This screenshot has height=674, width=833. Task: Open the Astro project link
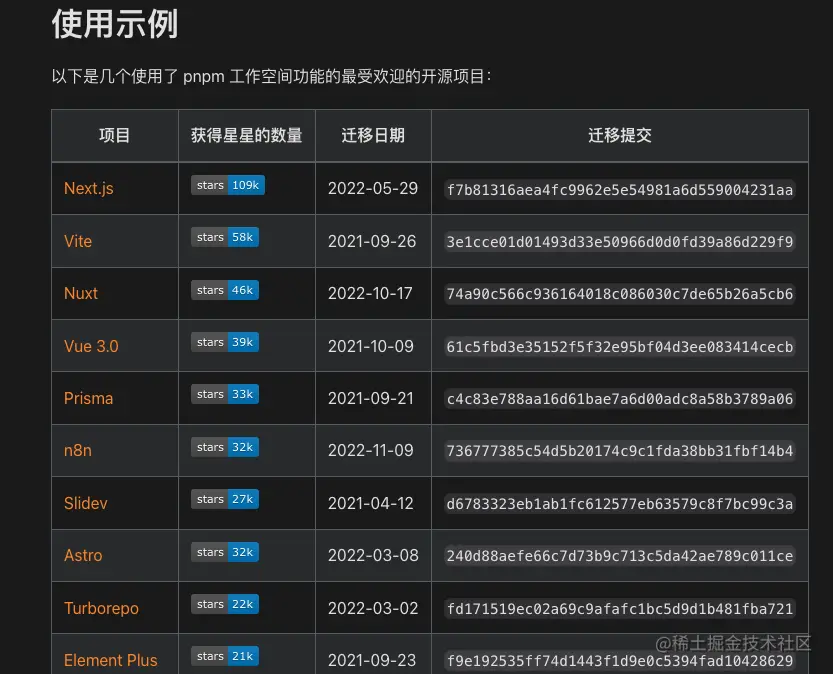(83, 556)
